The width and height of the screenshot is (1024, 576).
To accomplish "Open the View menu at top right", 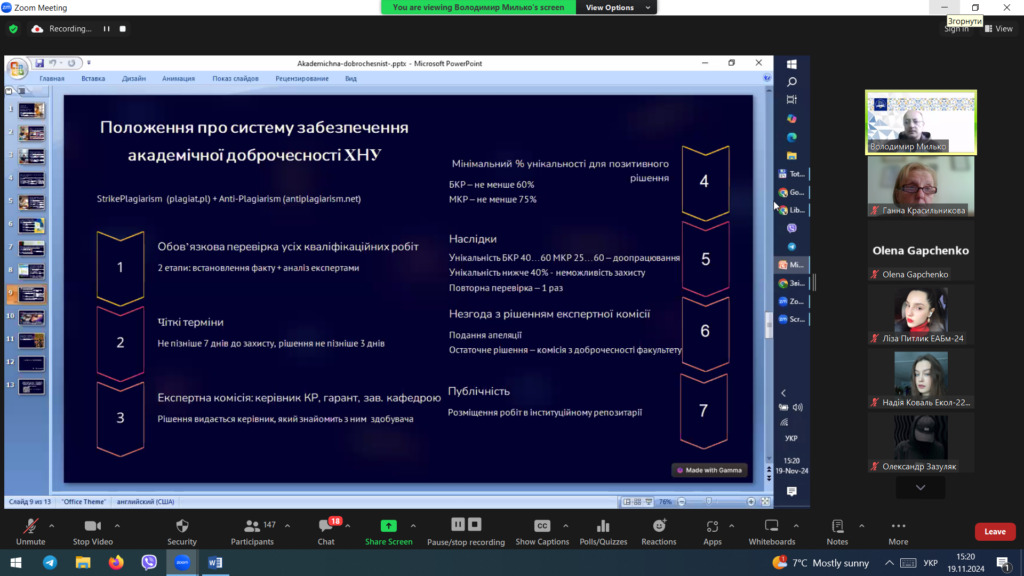I will (x=998, y=29).
